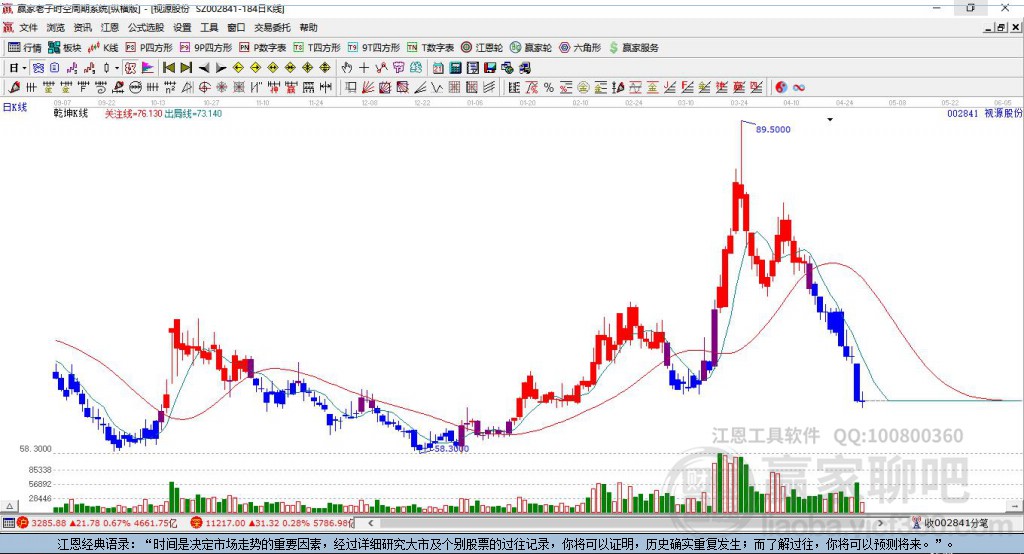
Task: Click the 日K线 period label
Action: [15, 107]
